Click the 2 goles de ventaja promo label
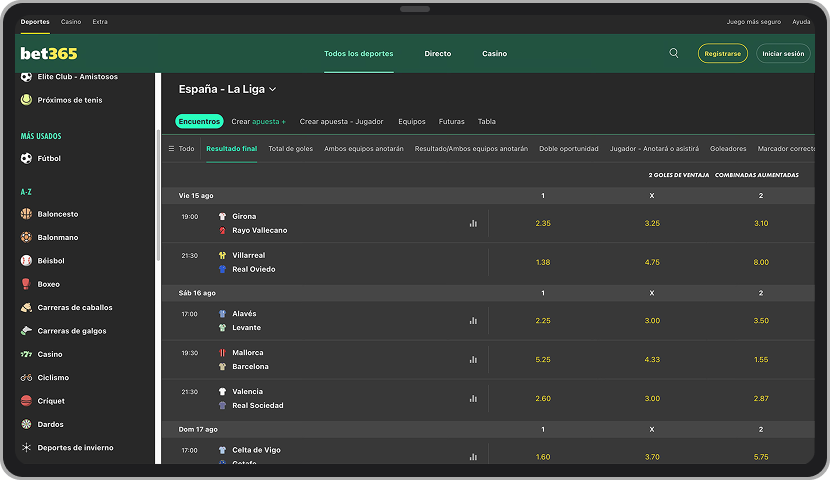 coord(679,175)
